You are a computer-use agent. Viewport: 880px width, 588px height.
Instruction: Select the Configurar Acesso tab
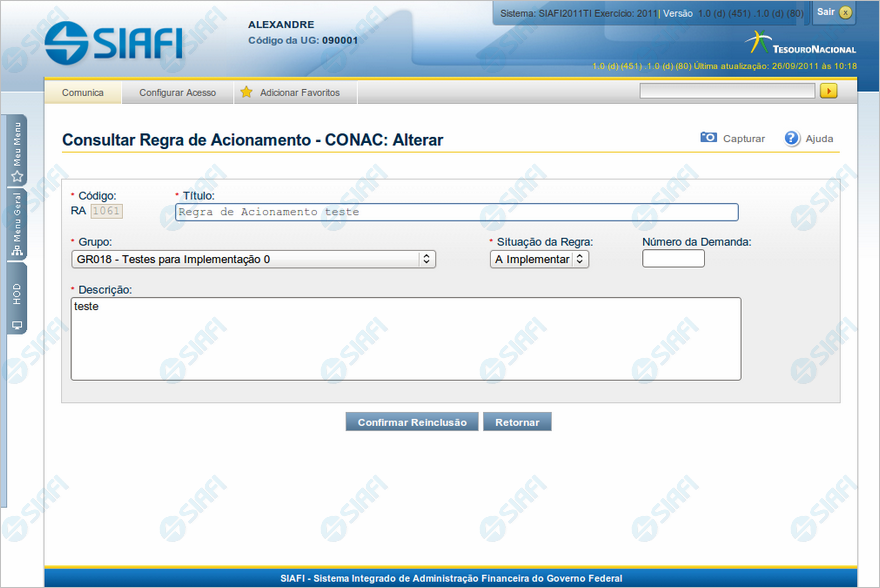[x=177, y=93]
